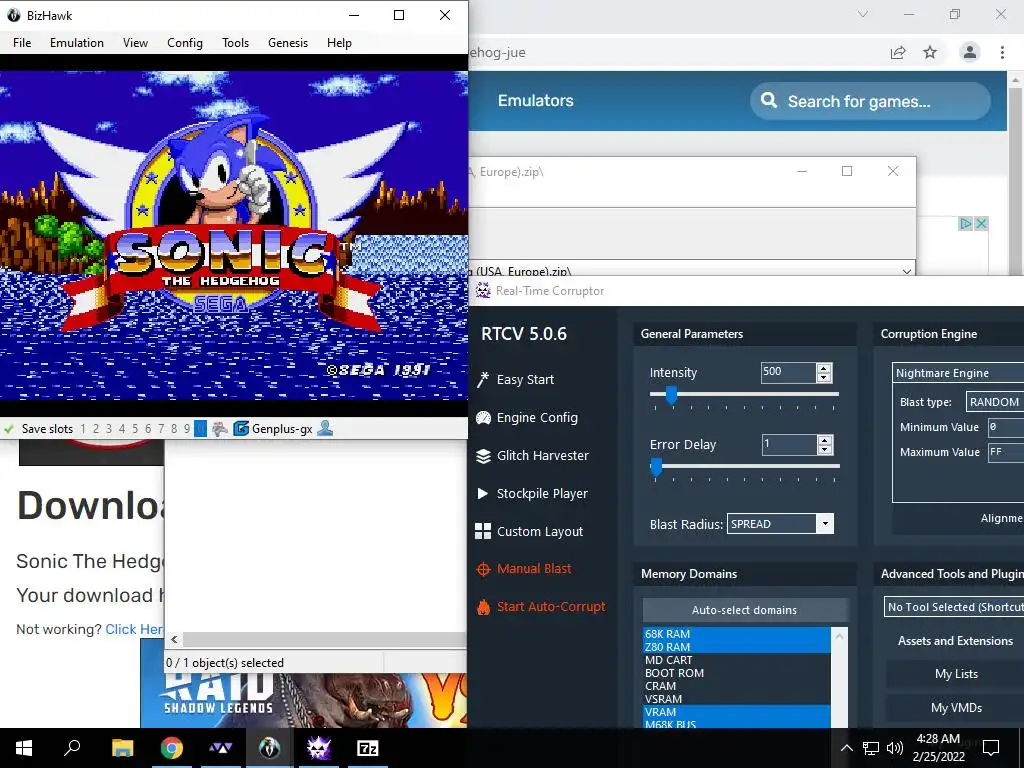The width and height of the screenshot is (1024, 768).
Task: Expand the 7-Zip path dropdown chevron
Action: coord(906,271)
